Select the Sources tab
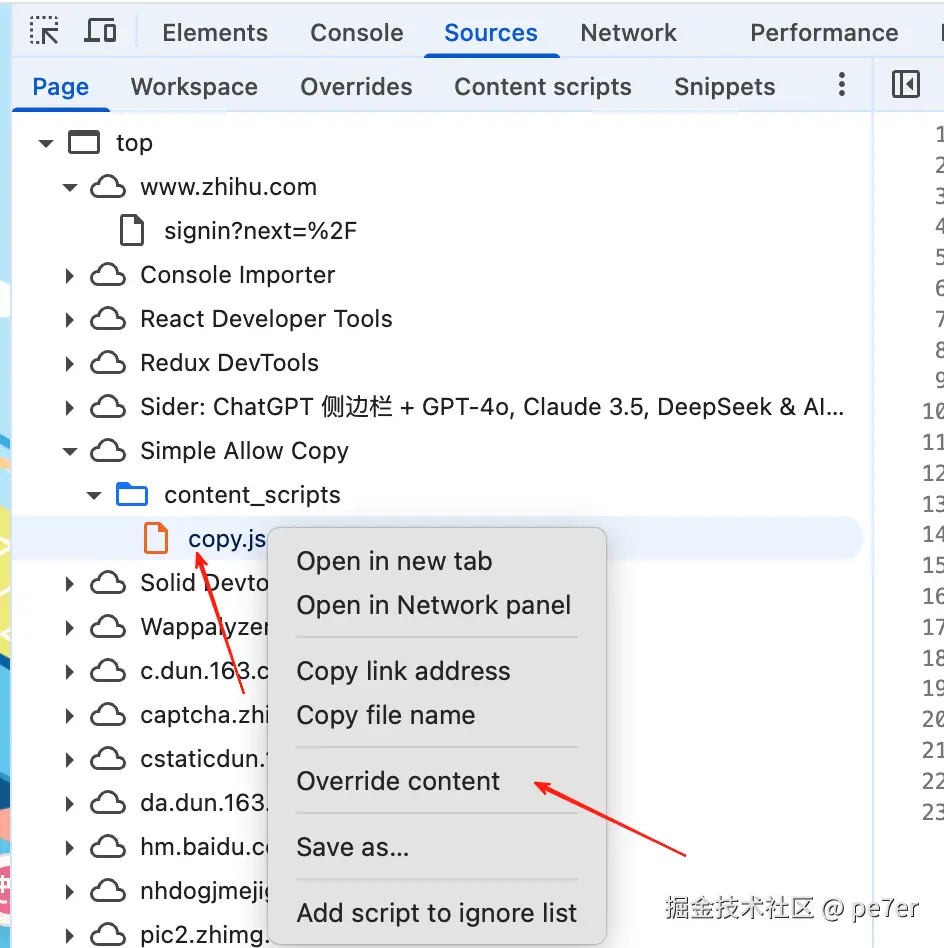This screenshot has width=944, height=948. pyautogui.click(x=491, y=33)
